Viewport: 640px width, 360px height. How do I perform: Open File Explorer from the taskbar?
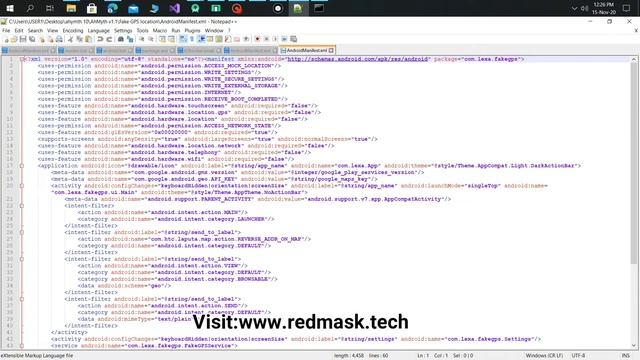pyautogui.click(x=71, y=8)
